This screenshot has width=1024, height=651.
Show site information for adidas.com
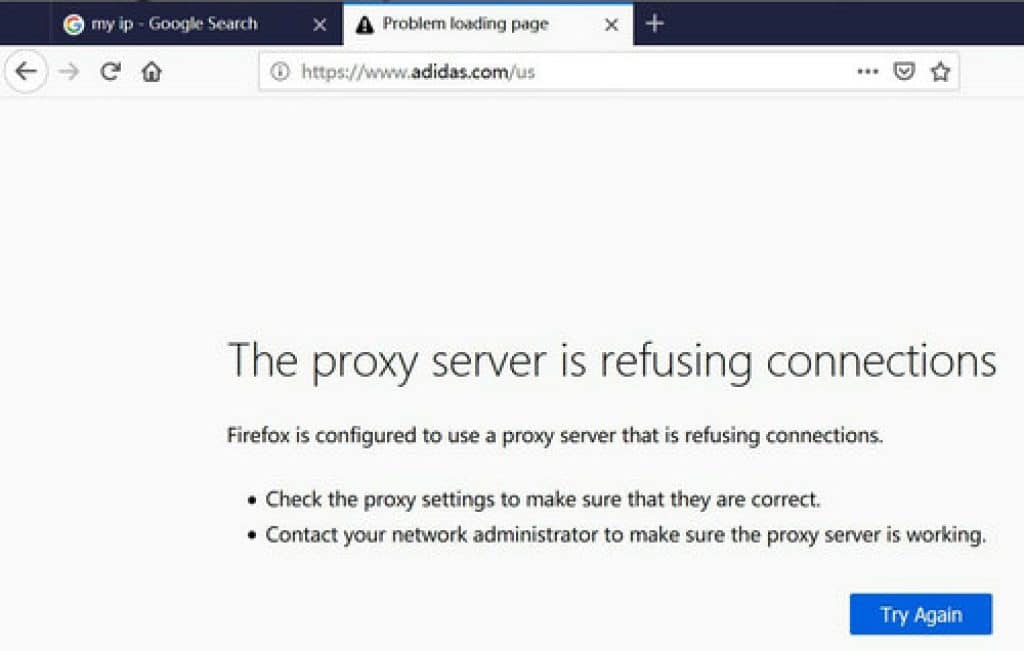pos(280,71)
